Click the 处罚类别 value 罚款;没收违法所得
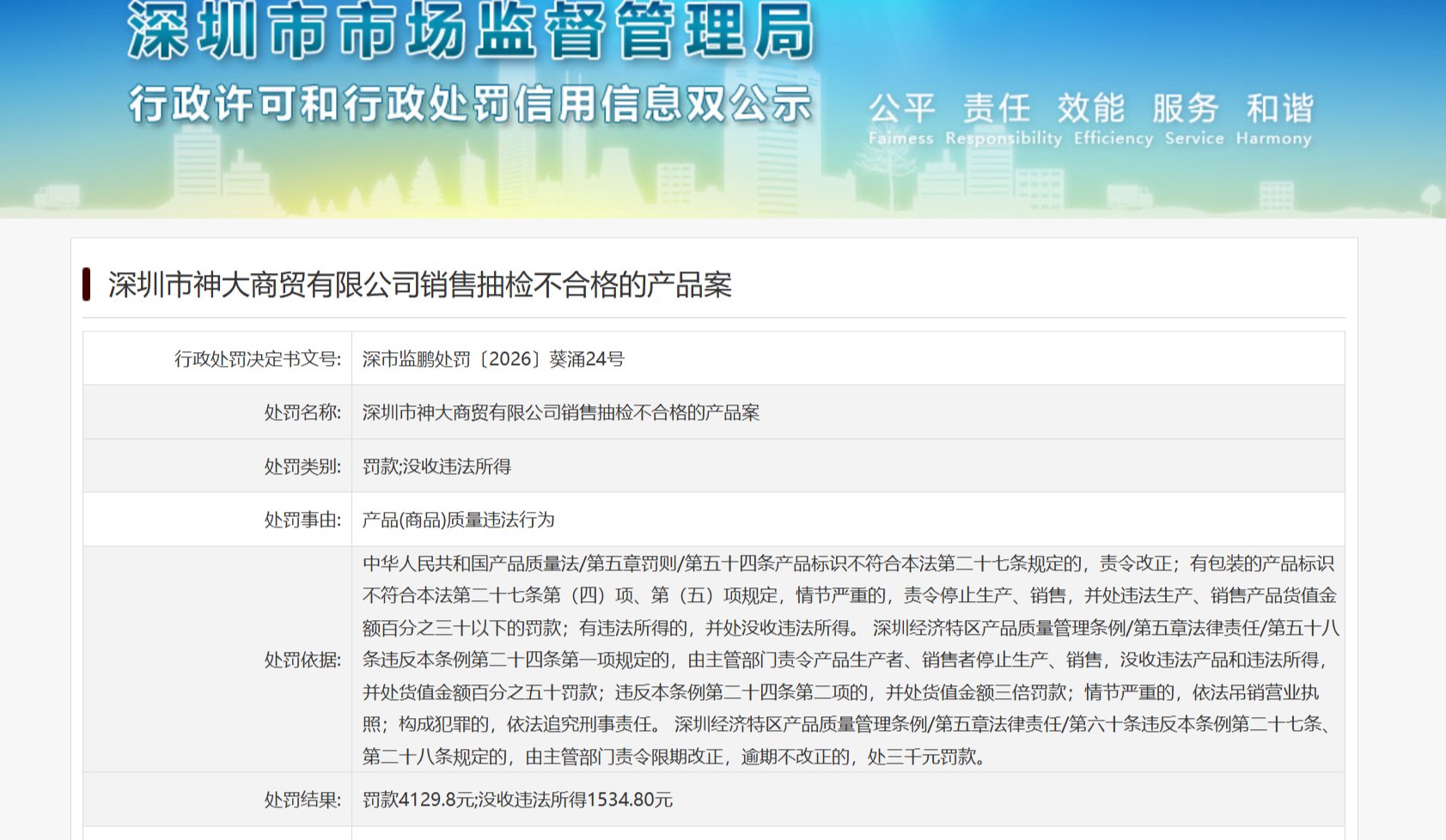 tap(436, 466)
